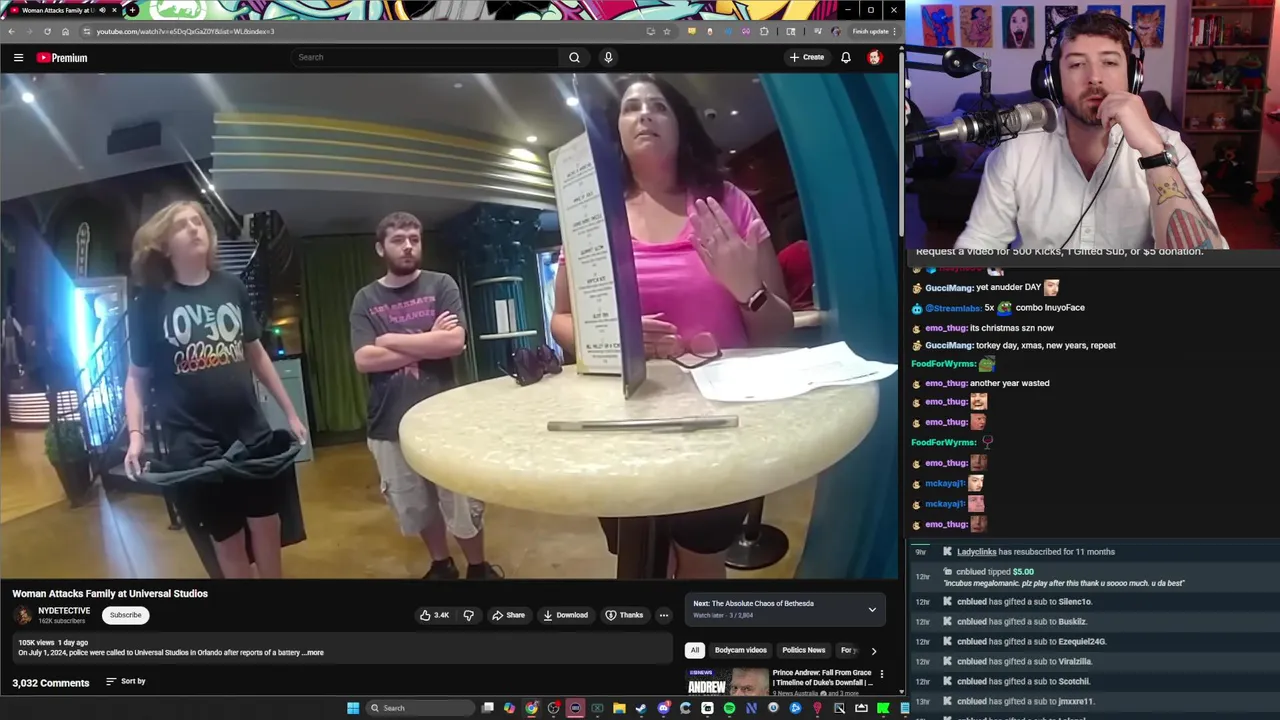
Task: Click the browser address bar URL
Action: (x=185, y=31)
